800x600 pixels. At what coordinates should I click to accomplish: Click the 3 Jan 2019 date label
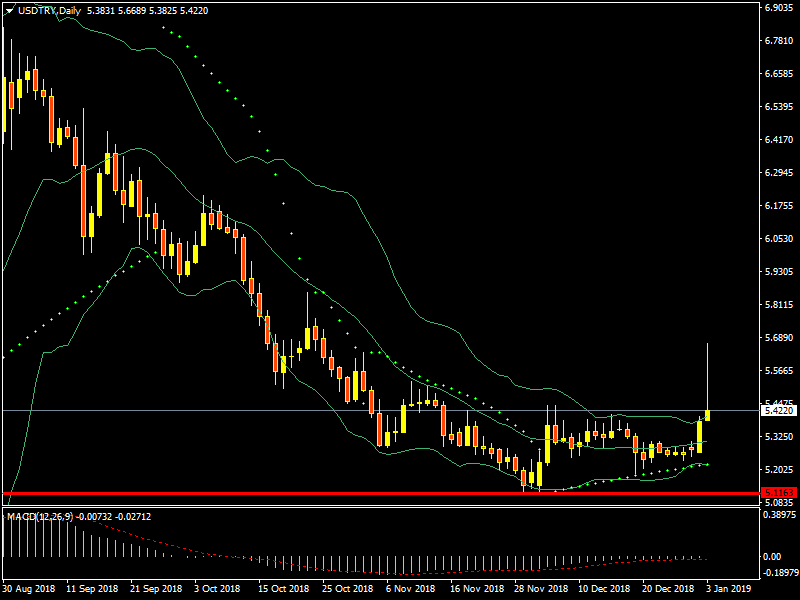tap(725, 589)
